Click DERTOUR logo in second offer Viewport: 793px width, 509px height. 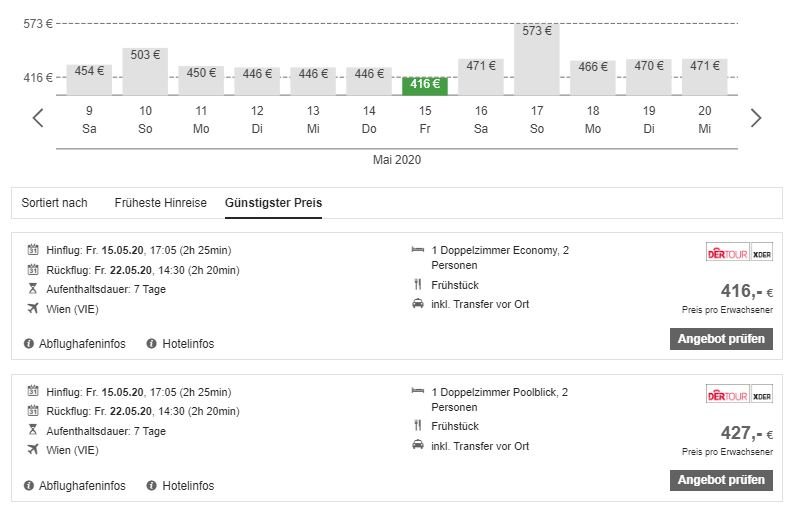tap(727, 394)
